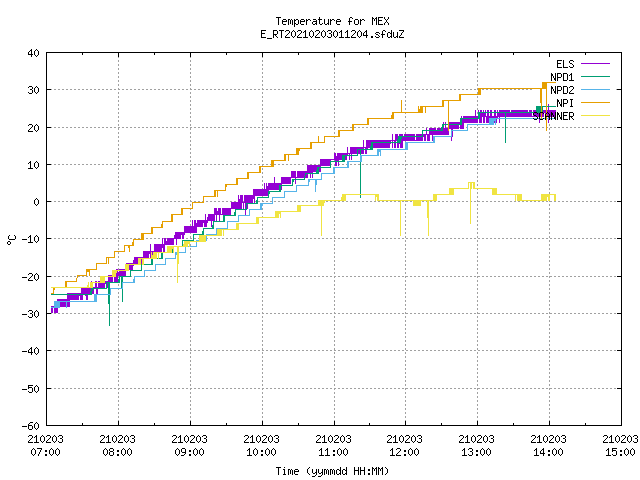Click the x-axis tick label 15:00
Image resolution: width=640 pixels, height=480 pixels.
[620, 452]
